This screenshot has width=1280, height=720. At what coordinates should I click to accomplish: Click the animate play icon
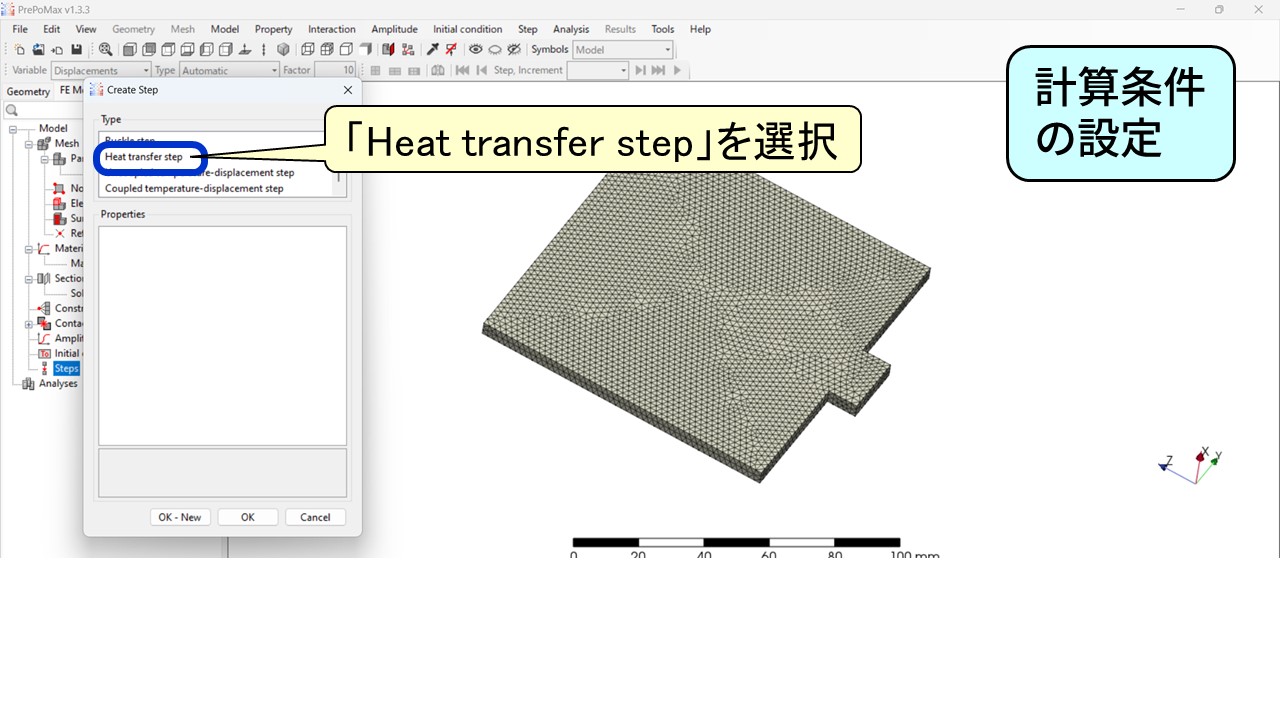677,70
